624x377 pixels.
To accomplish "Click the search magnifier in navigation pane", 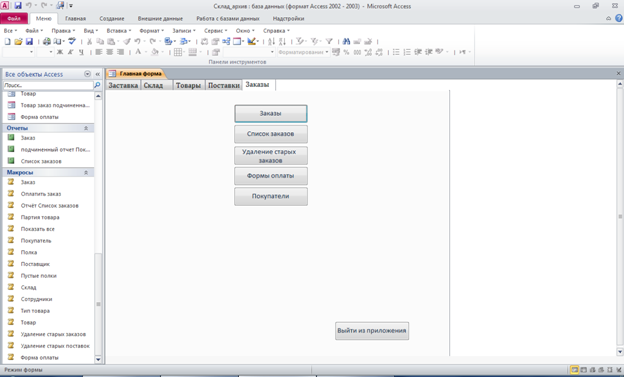I will 97,85.
